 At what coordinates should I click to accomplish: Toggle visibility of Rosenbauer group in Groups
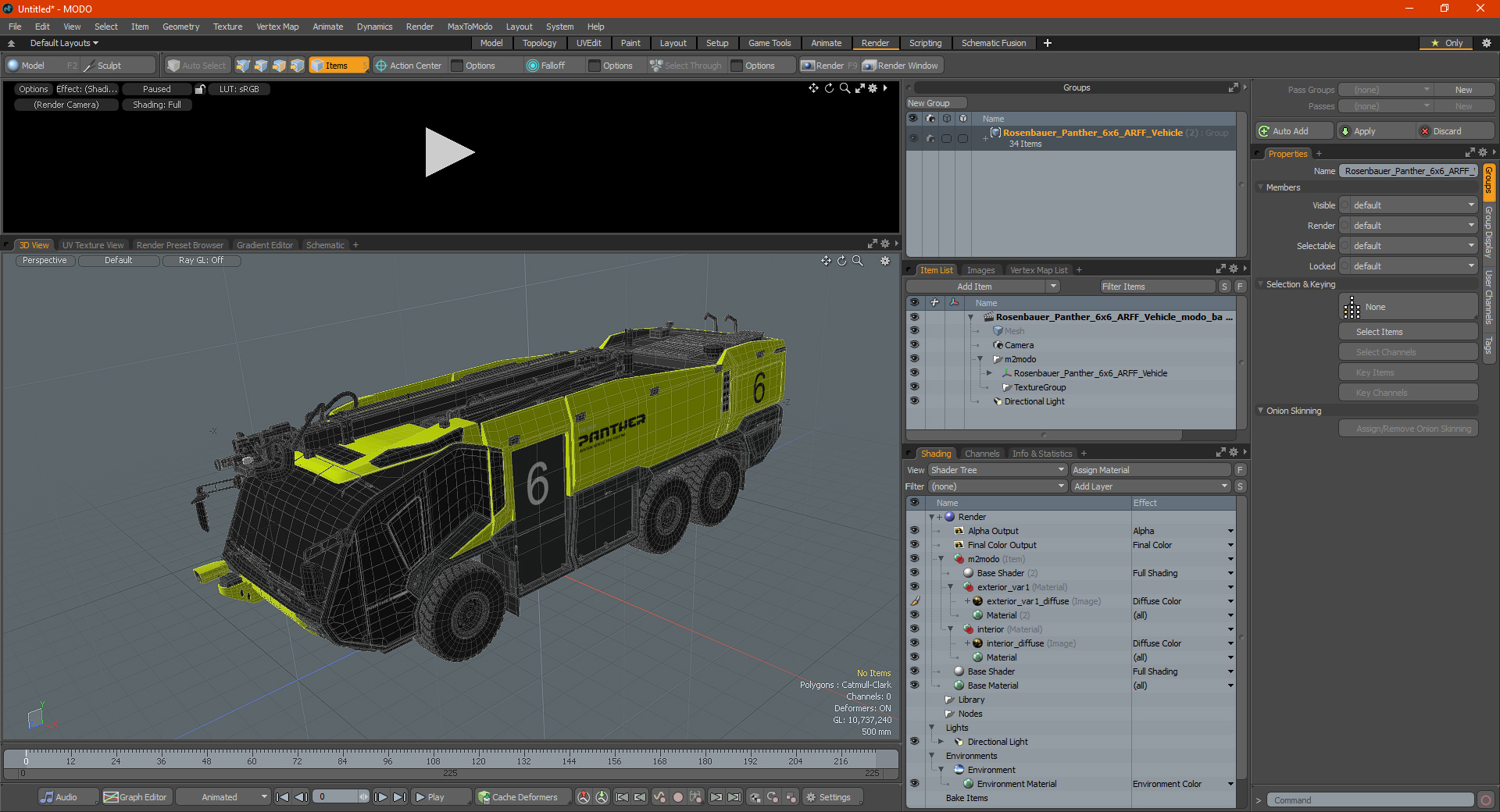coord(912,138)
